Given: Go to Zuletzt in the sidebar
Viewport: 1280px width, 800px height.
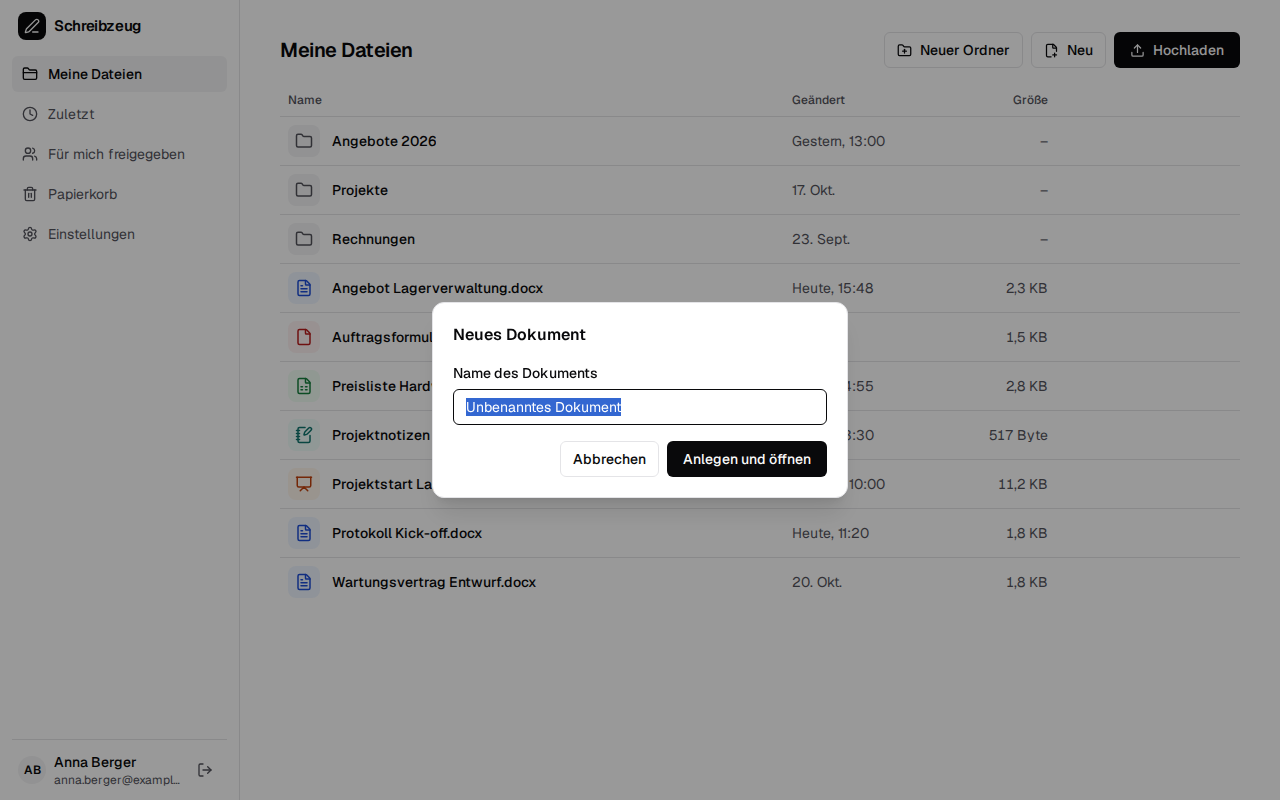Looking at the screenshot, I should click(119, 114).
